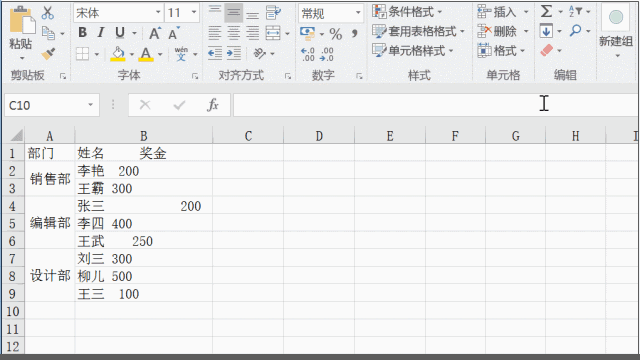The height and width of the screenshot is (360, 640).
Task: Click the AutoSum sigma icon
Action: pyautogui.click(x=546, y=11)
